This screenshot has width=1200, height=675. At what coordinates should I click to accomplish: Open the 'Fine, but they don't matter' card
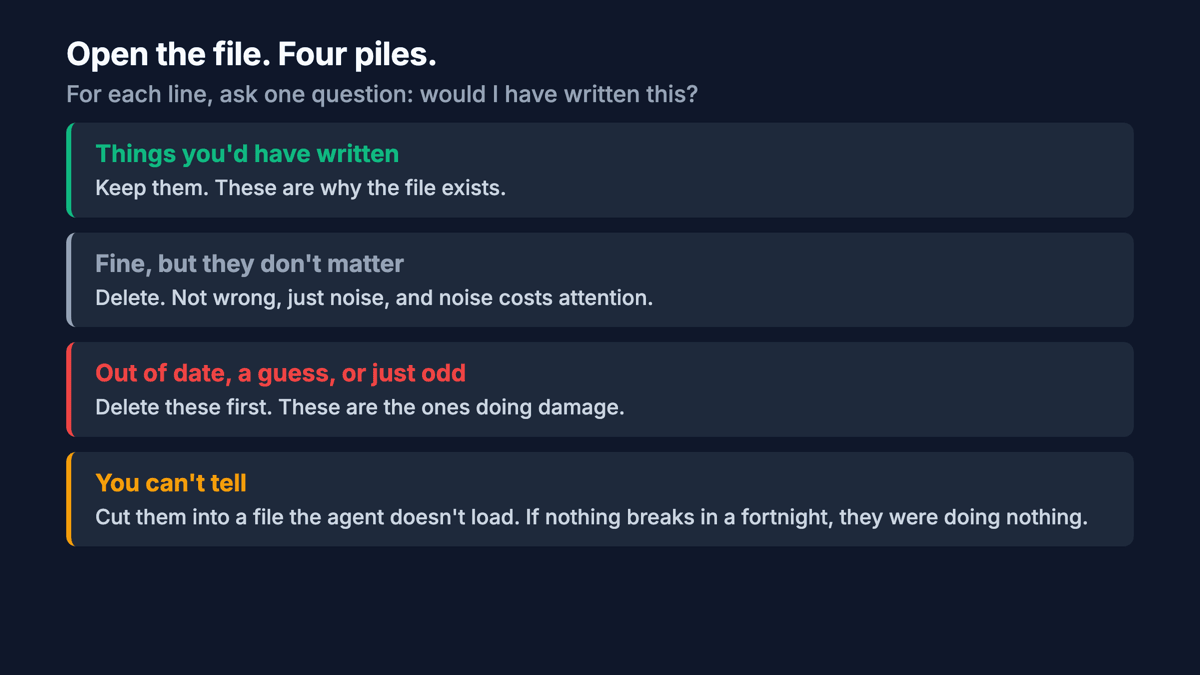(600, 280)
